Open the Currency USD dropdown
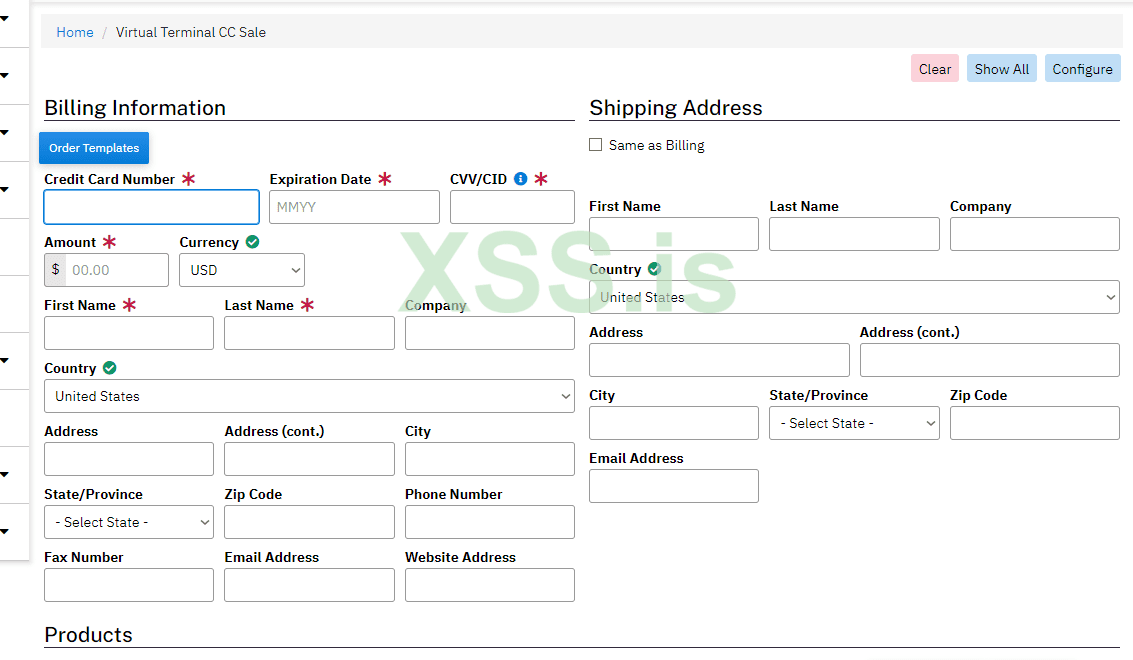 [x=242, y=270]
